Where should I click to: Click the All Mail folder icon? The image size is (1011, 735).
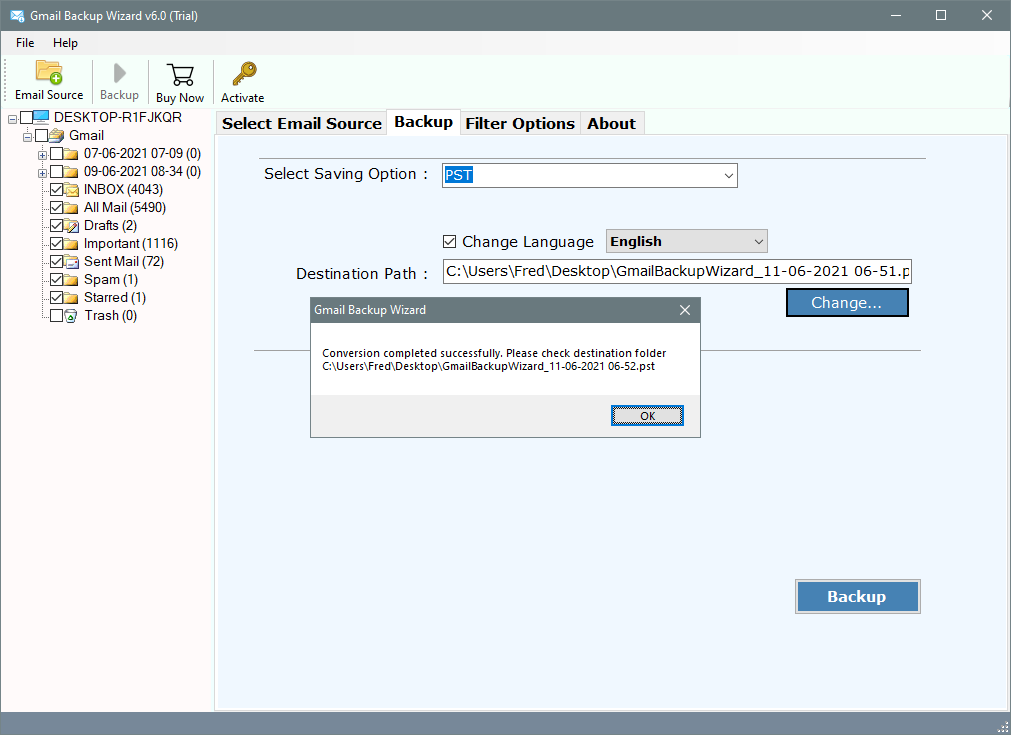tap(71, 208)
